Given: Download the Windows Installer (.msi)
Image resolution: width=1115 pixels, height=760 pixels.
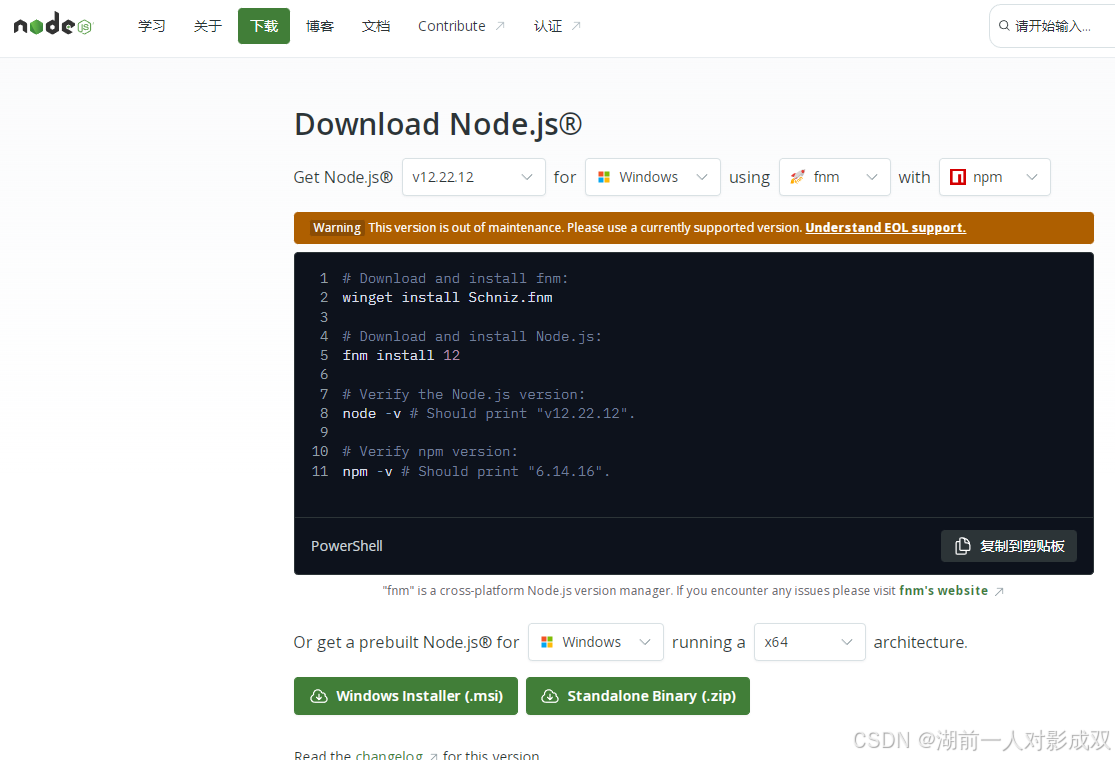Looking at the screenshot, I should (x=406, y=696).
